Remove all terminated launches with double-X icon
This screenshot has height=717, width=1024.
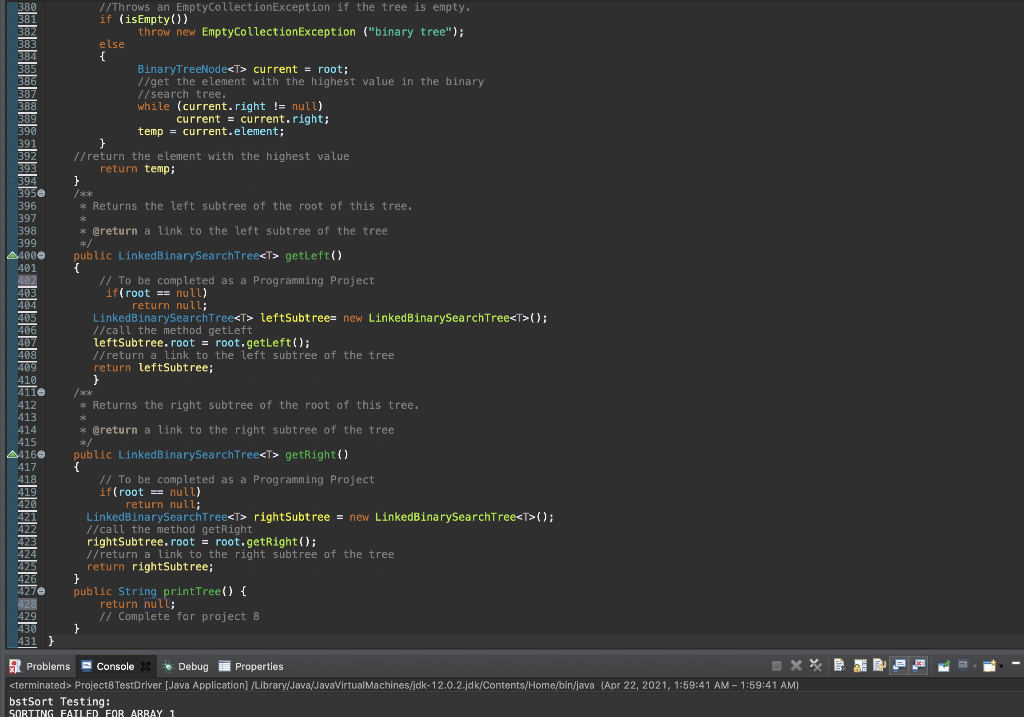click(x=816, y=665)
